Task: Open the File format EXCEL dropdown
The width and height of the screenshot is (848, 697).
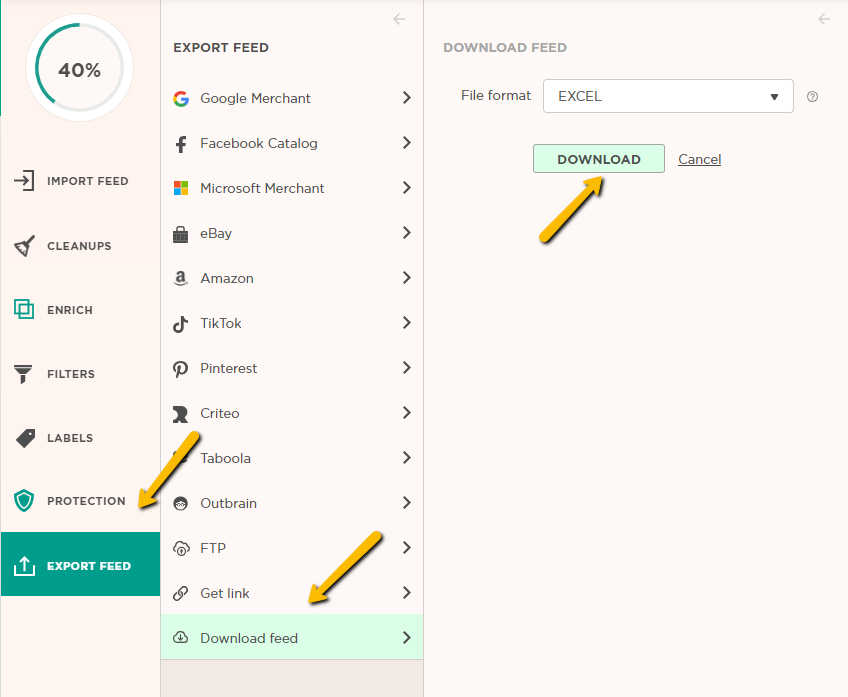Action: pos(667,97)
